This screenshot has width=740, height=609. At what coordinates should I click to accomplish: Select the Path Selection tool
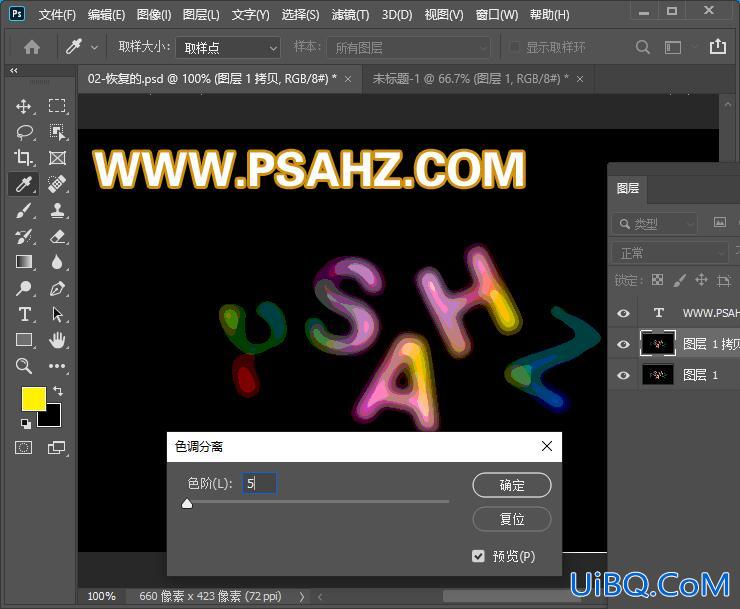pyautogui.click(x=57, y=314)
